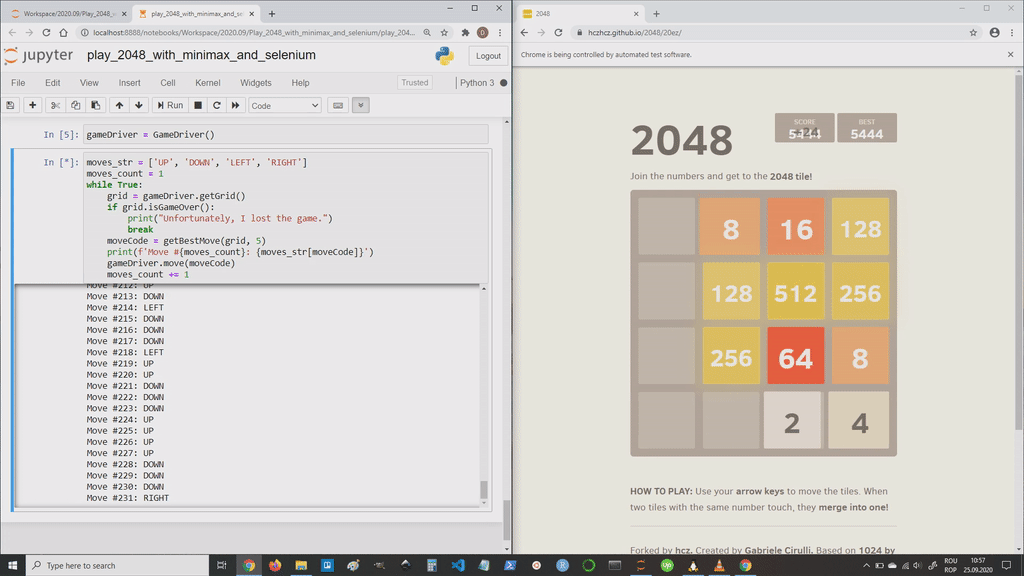
Task: Open the command palette keyboard icon
Action: 338,105
